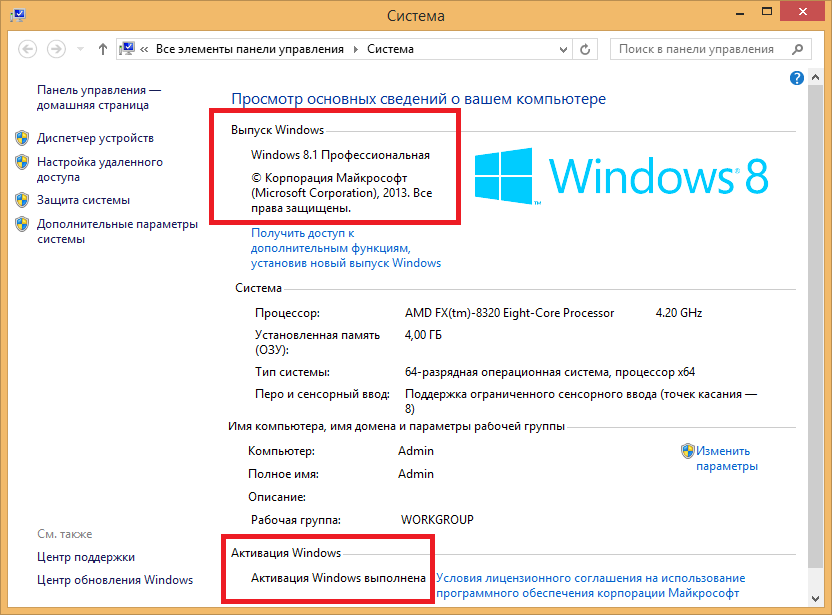Open 'Диспетчер устройств' link
Screen dimensions: 832x615
coord(95,138)
